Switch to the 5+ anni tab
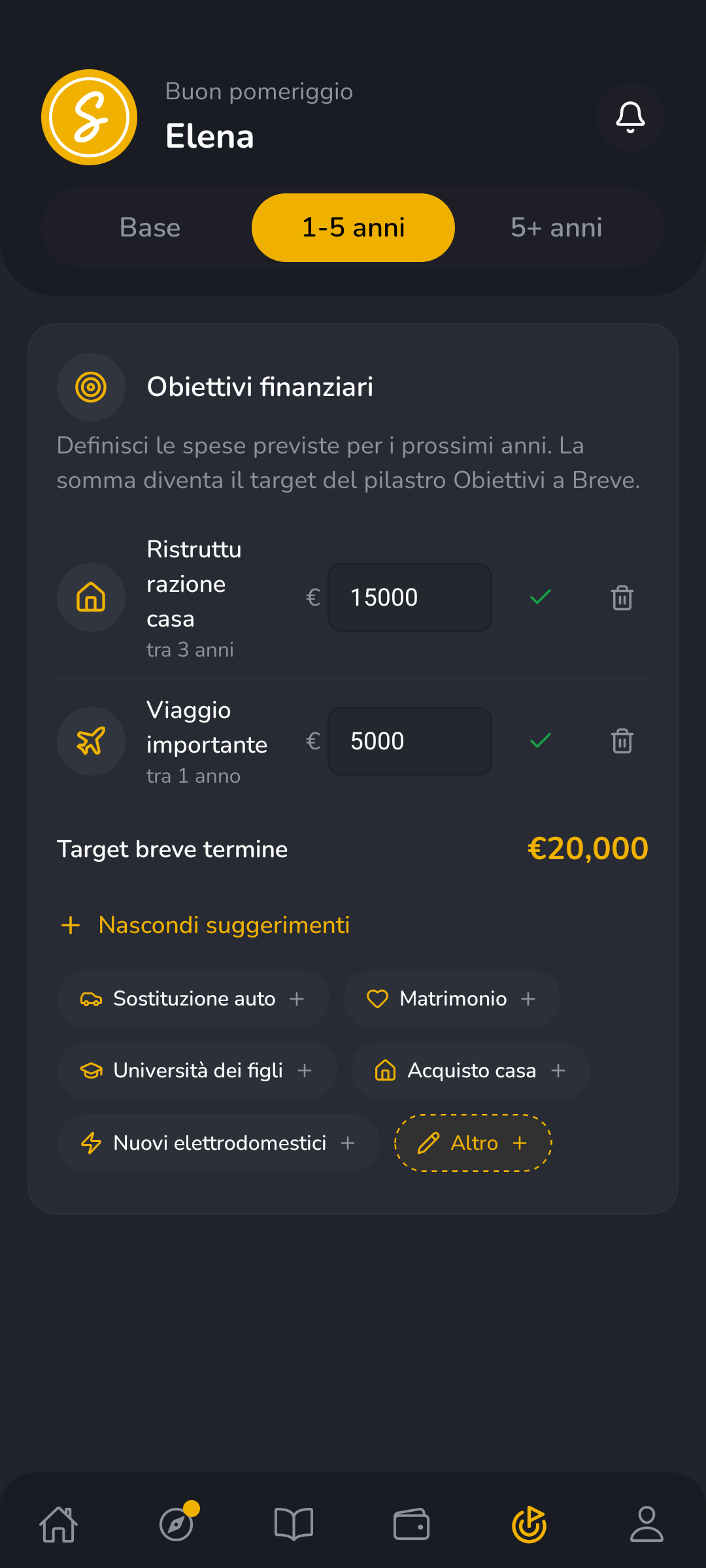The height and width of the screenshot is (1568, 706). point(556,228)
